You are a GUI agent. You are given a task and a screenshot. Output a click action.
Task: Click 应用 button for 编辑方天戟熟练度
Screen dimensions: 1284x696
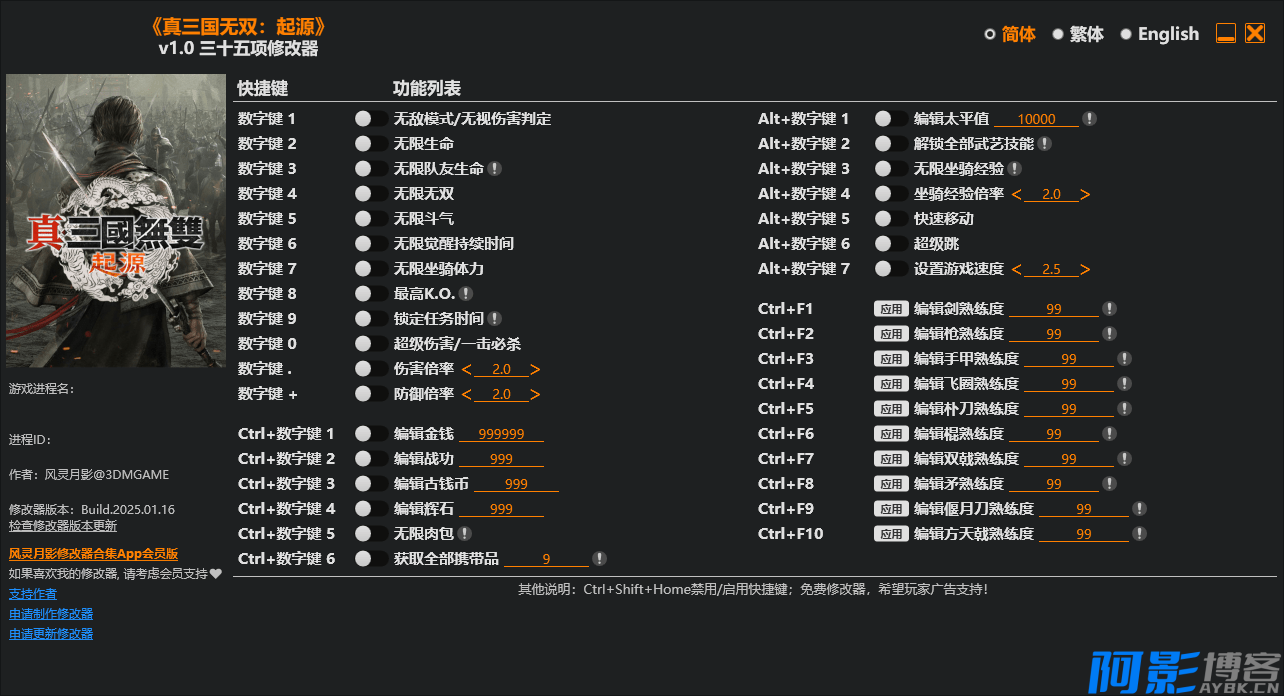pos(891,534)
